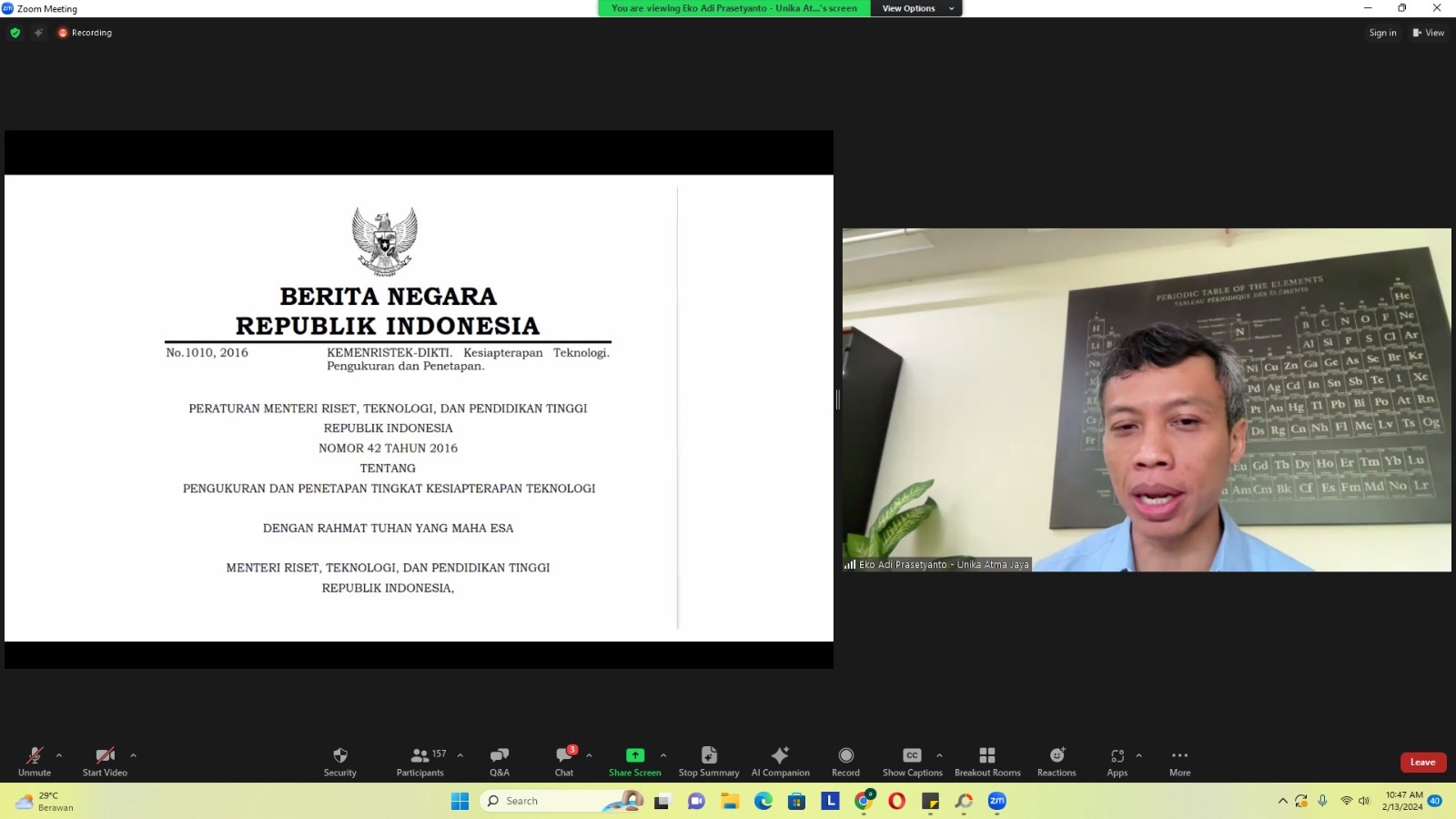Image resolution: width=1456 pixels, height=819 pixels.
Task: Open the Chat window with 3 new messages
Action: click(x=564, y=761)
